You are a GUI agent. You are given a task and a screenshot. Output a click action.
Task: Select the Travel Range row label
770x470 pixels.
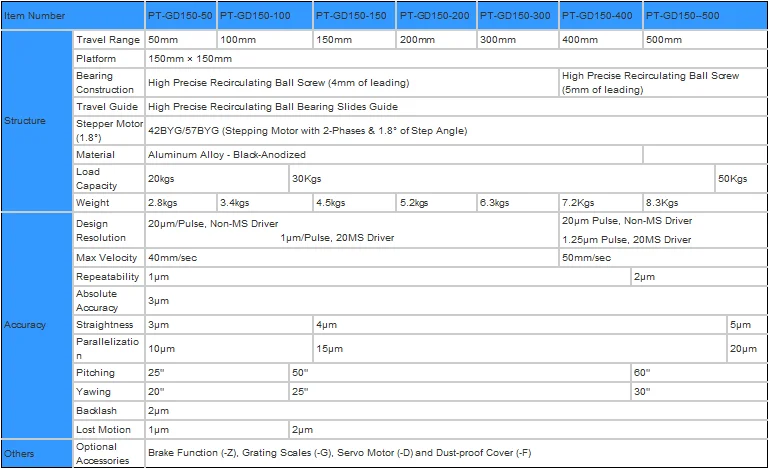108,40
